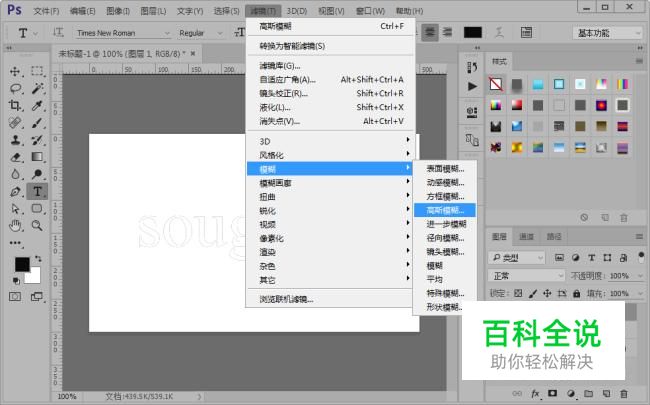Toggle lock transparent pixels

[518, 293]
